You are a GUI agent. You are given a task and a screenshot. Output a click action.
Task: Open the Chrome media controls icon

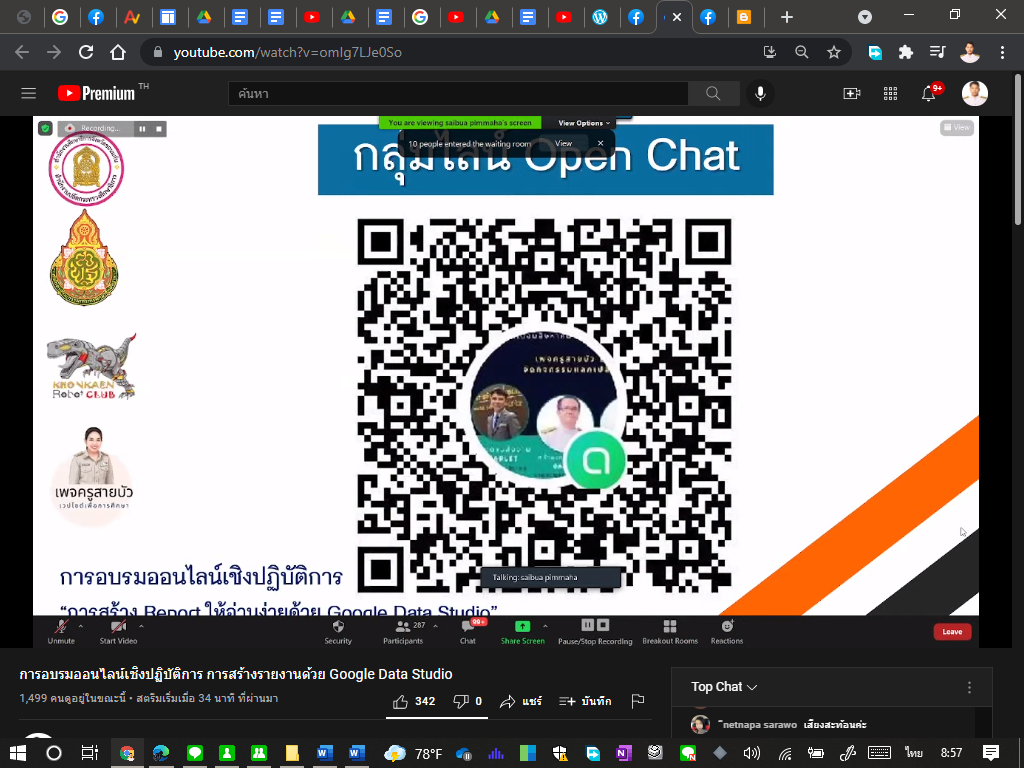tap(937, 52)
